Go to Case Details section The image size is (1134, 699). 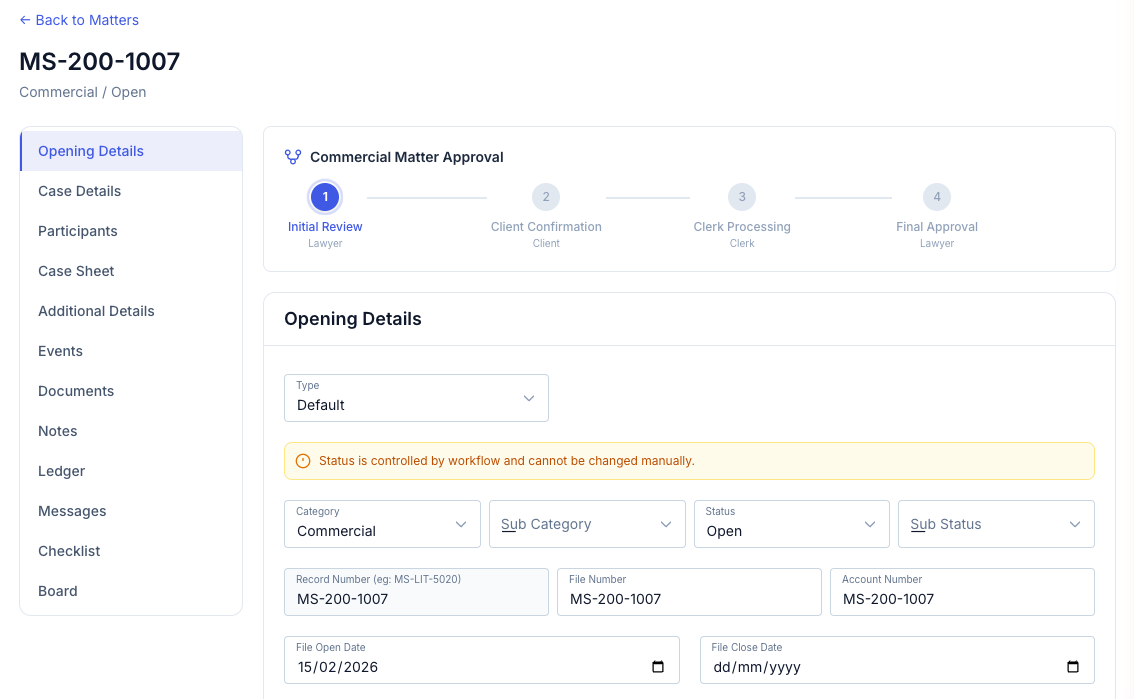point(80,191)
